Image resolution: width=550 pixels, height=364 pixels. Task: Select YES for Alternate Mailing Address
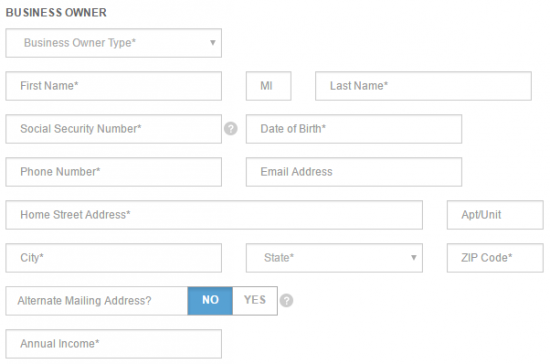click(x=255, y=301)
